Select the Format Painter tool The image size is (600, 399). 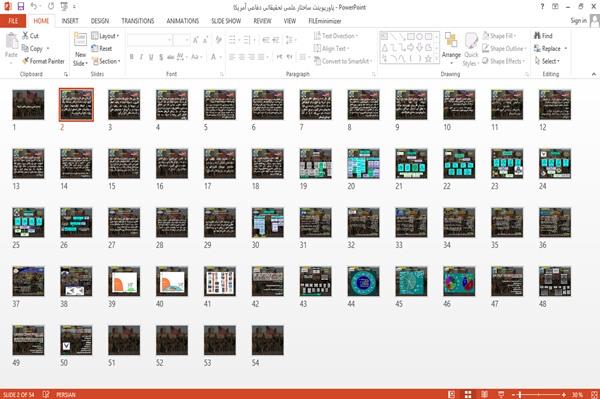coord(43,61)
